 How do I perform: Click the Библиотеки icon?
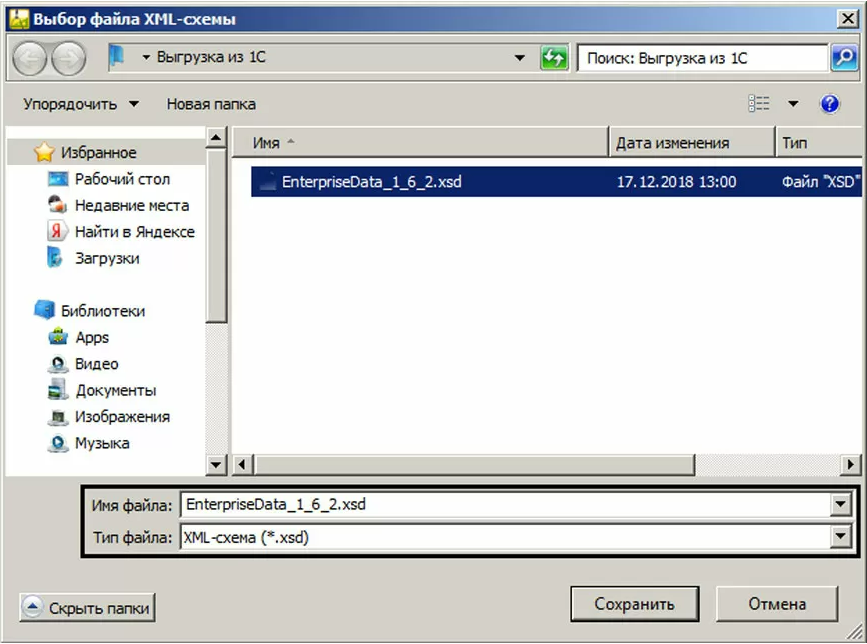(44, 310)
